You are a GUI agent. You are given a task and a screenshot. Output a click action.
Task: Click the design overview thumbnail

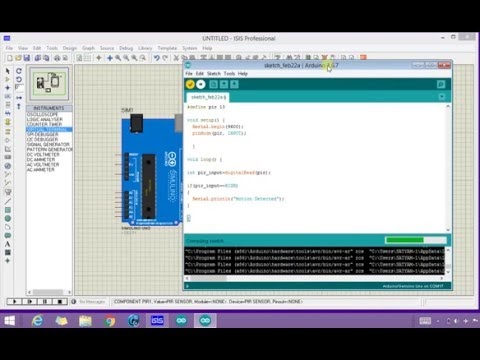coord(49,83)
